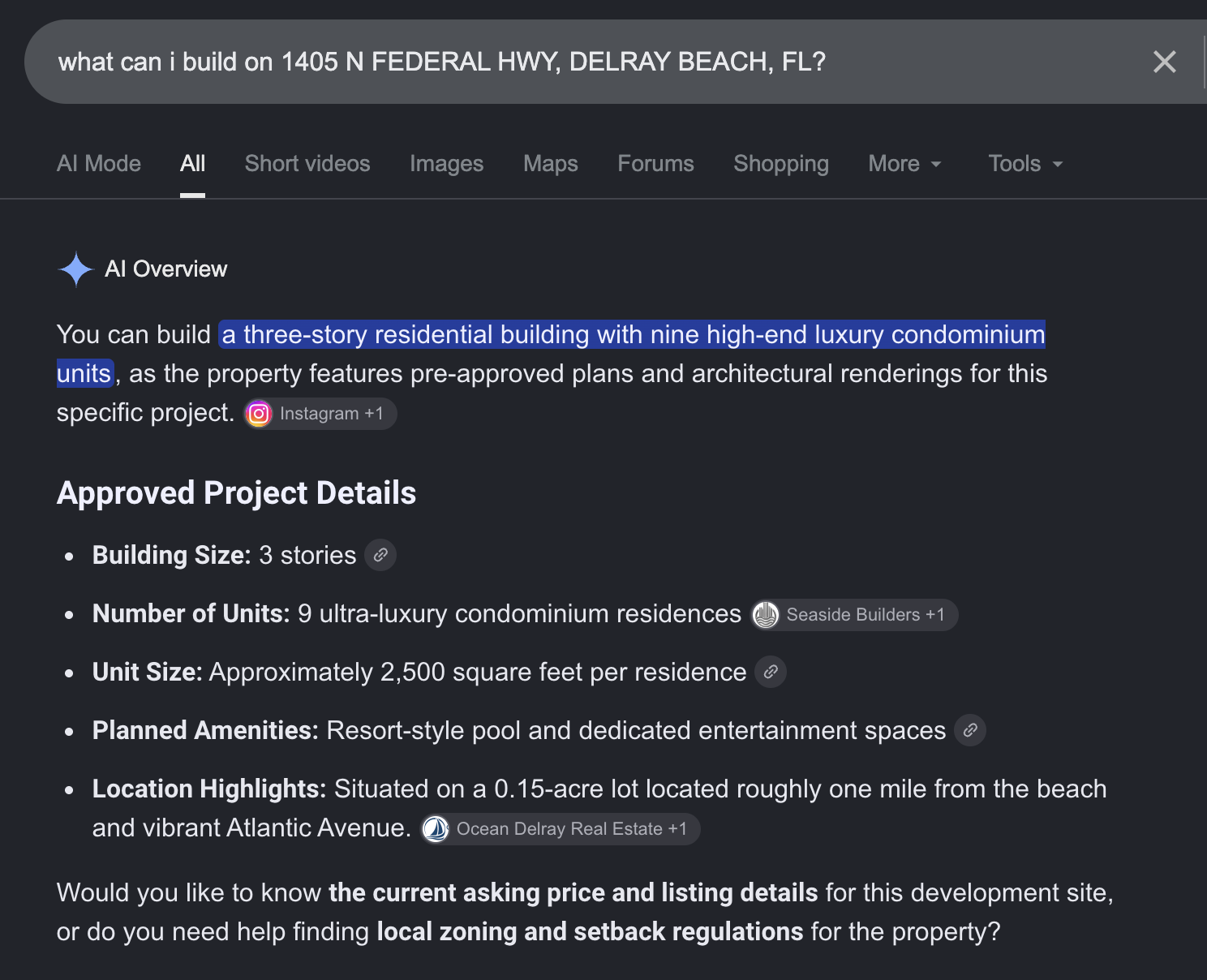The height and width of the screenshot is (980, 1207).
Task: Click the 'current asking price and listing details' text
Action: point(573,893)
